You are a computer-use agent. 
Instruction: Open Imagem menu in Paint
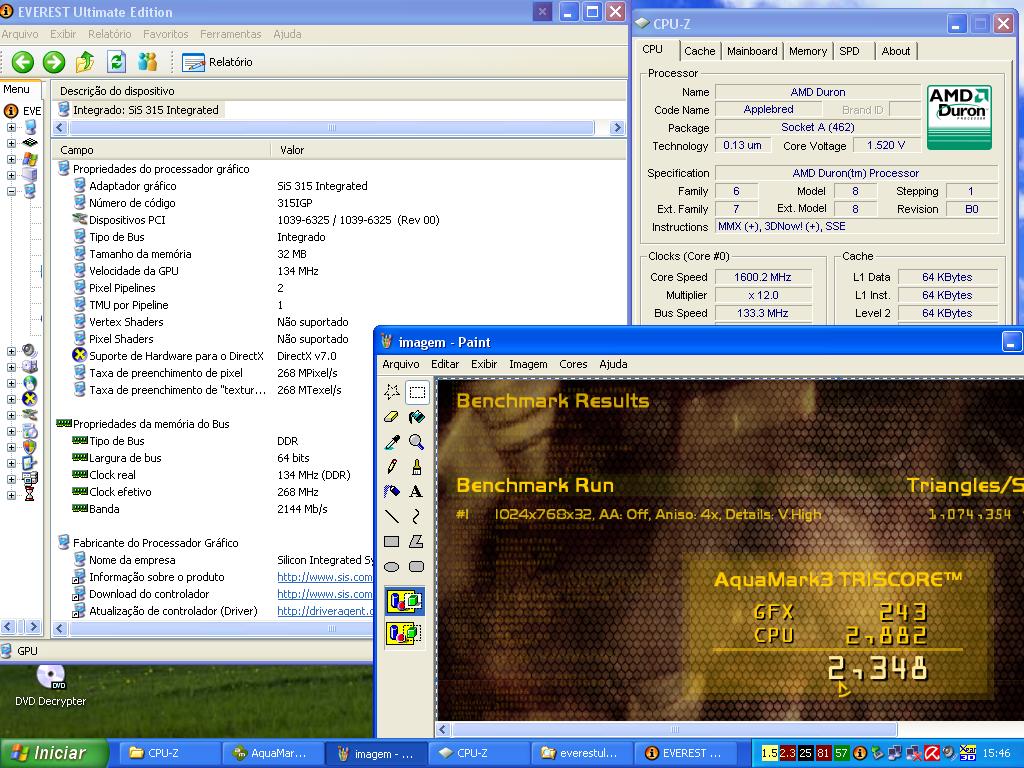[528, 364]
